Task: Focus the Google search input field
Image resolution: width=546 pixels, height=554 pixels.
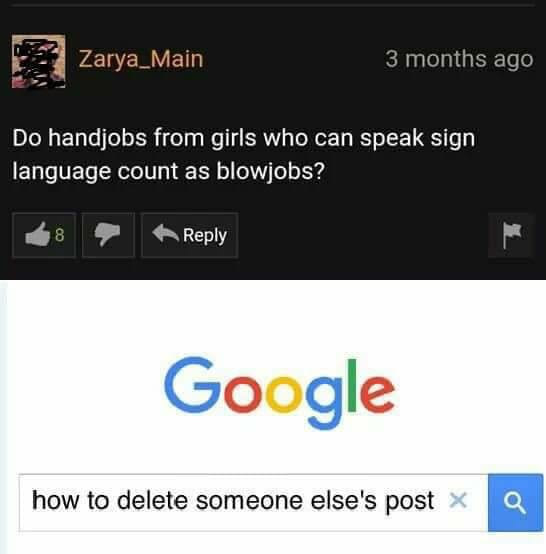Action: click(253, 502)
